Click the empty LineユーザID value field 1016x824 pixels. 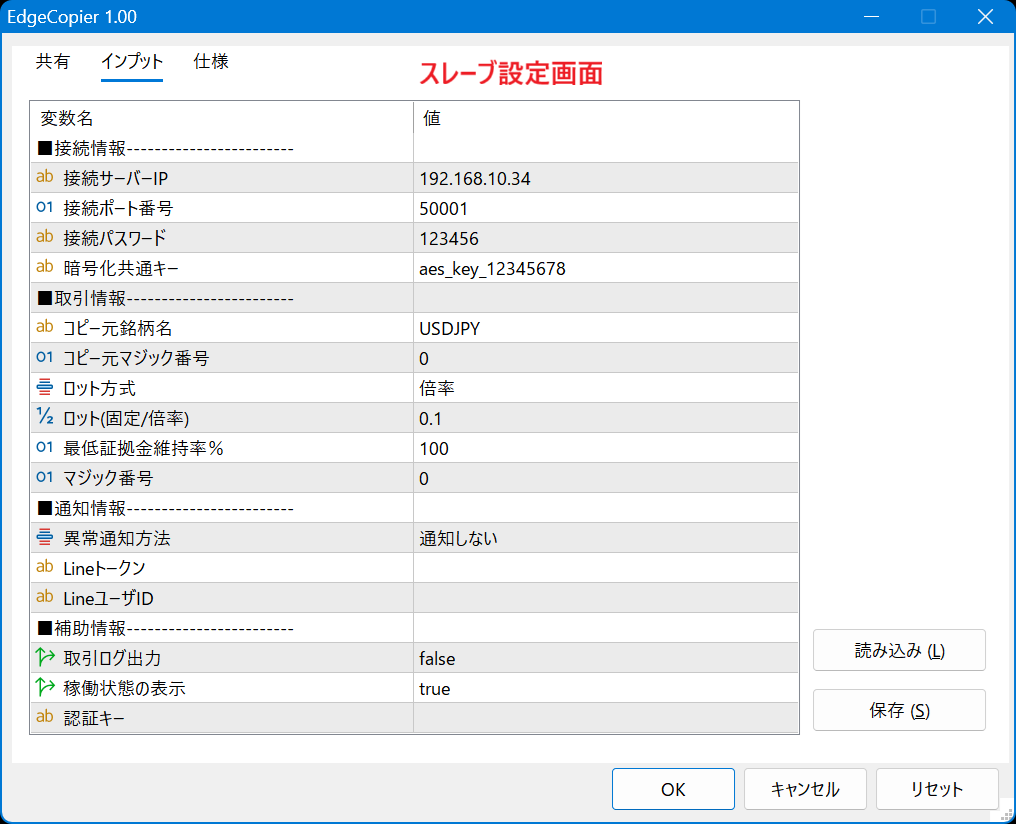(x=606, y=598)
